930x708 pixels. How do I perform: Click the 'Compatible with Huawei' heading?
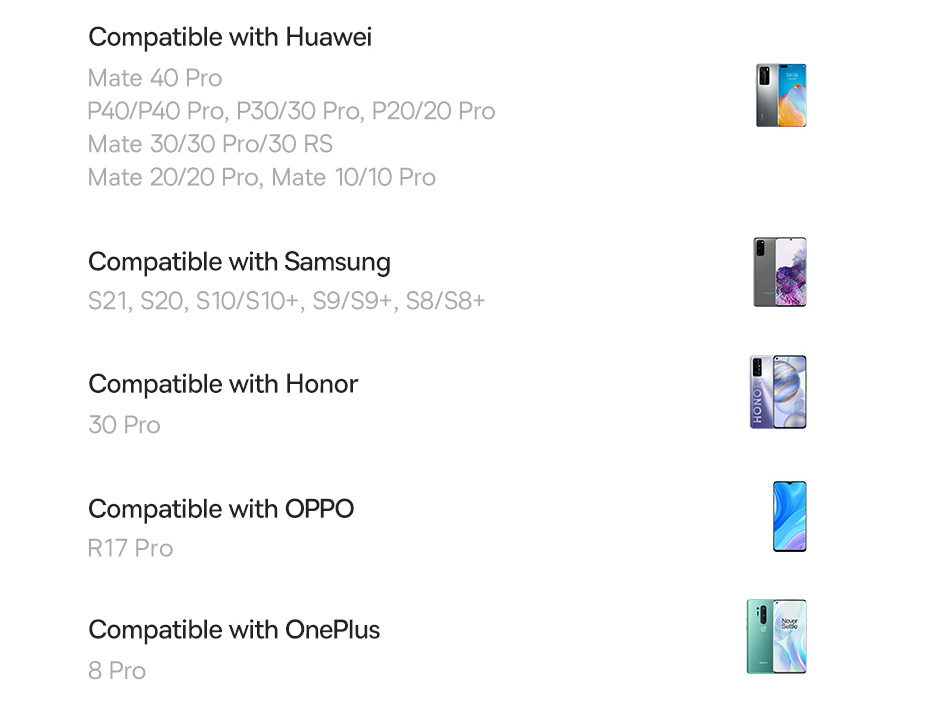(230, 37)
